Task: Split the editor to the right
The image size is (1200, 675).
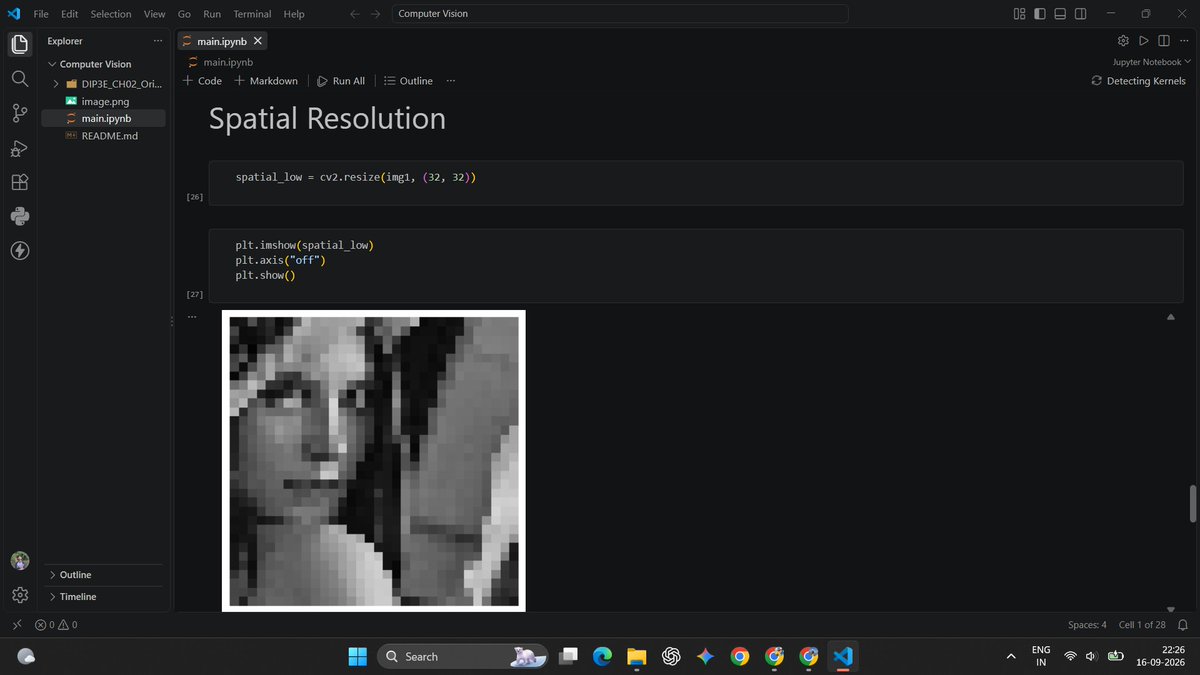Action: 1164,41
